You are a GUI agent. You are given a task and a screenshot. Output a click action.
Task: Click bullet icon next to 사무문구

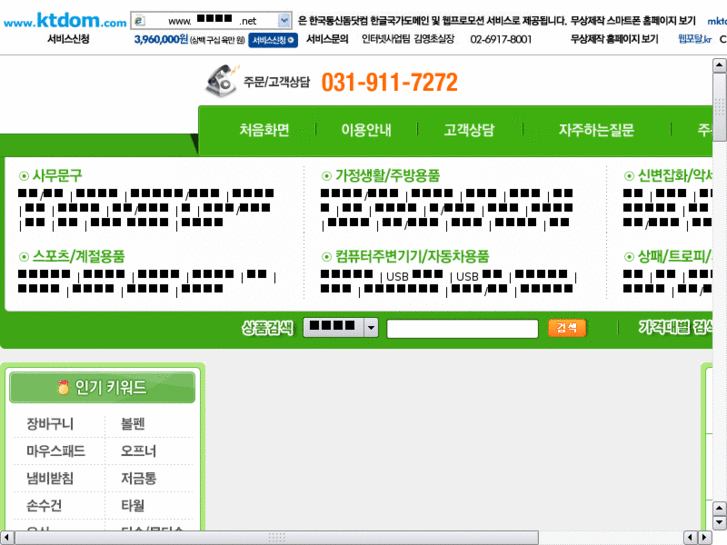(24, 176)
